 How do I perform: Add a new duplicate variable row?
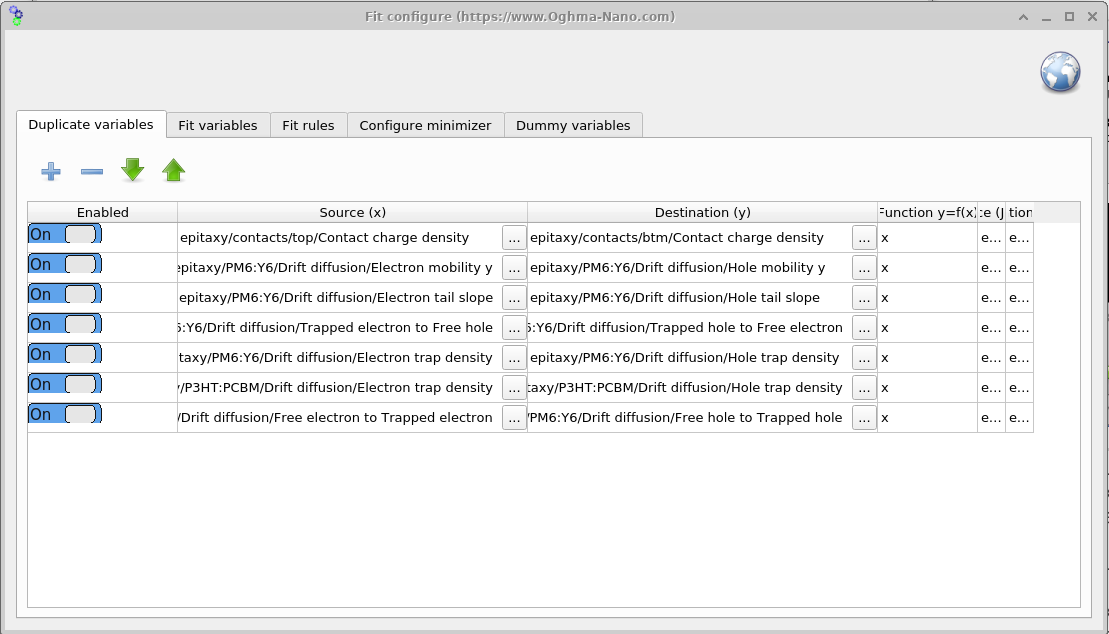click(50, 171)
